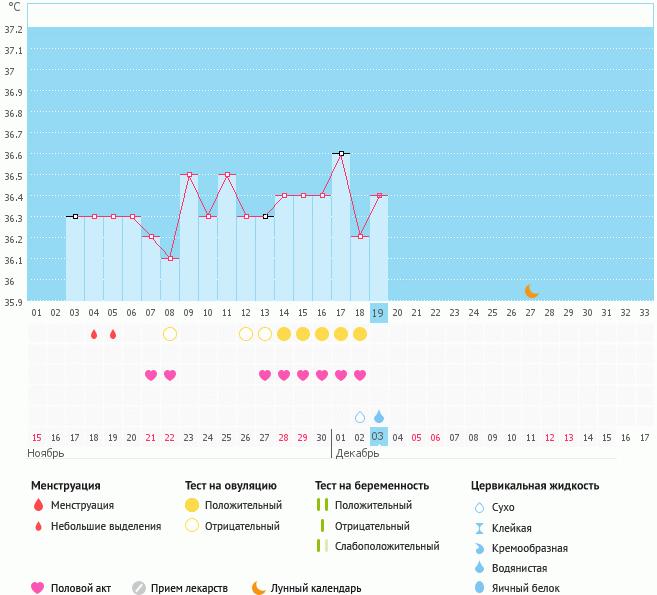Click the 'Лунный календарь' legend moon icon
The image size is (657, 595).
coord(258,588)
